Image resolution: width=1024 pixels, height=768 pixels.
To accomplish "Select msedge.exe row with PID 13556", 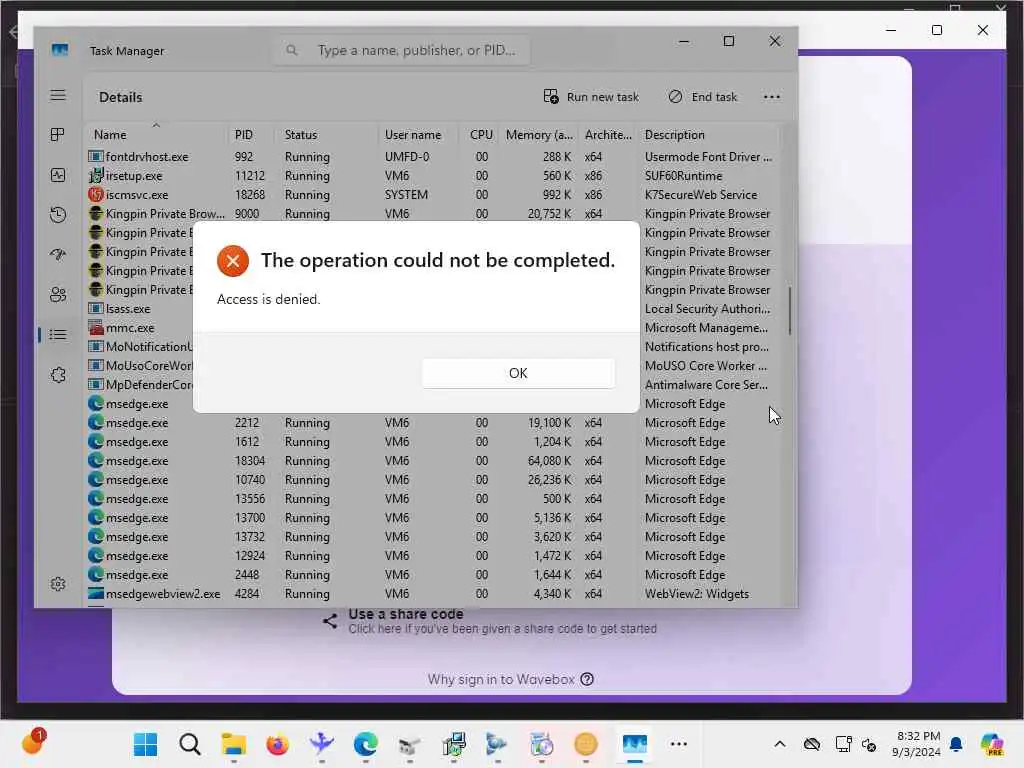I will coord(431,498).
